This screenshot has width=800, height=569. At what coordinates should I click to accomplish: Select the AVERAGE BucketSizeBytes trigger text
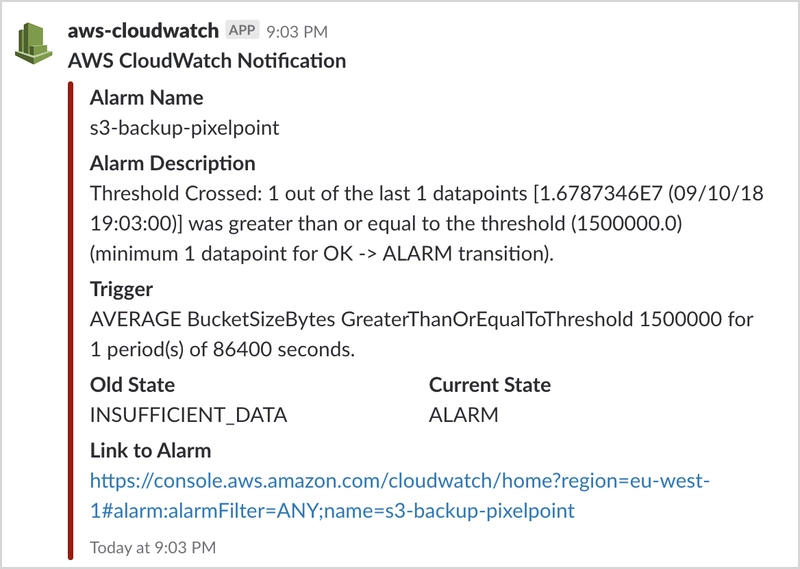coord(210,320)
